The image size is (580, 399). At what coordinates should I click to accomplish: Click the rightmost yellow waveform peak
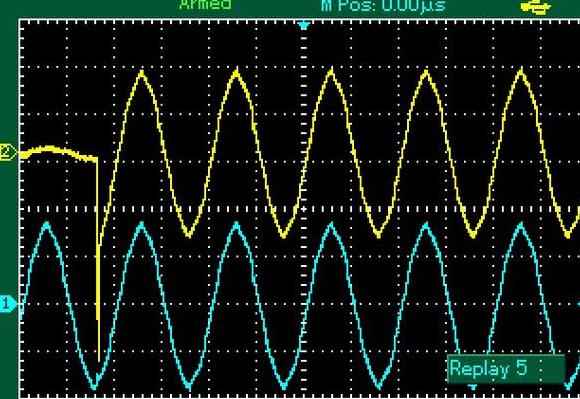tap(521, 71)
